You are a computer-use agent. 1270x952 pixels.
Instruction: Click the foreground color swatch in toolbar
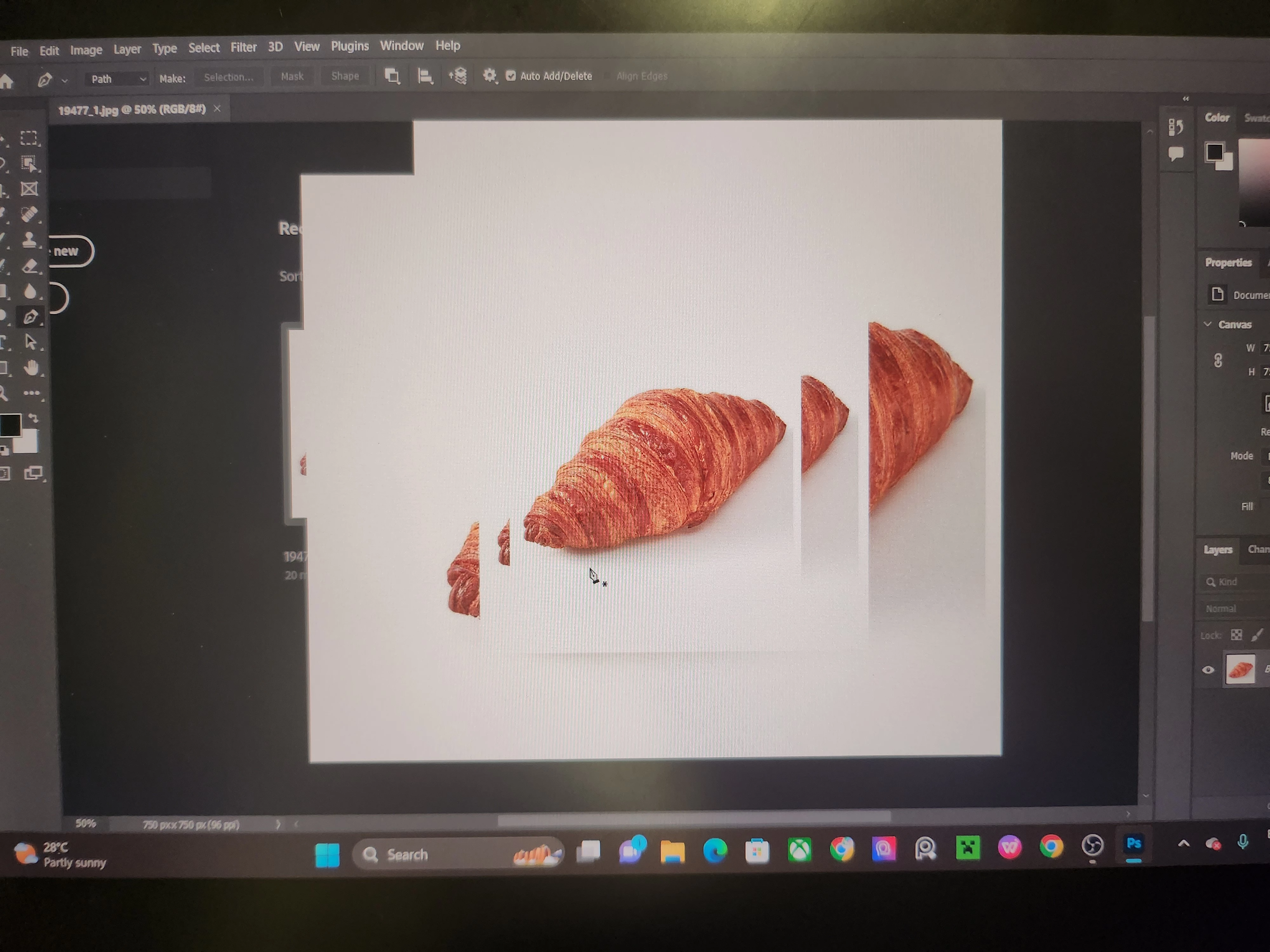[10, 425]
